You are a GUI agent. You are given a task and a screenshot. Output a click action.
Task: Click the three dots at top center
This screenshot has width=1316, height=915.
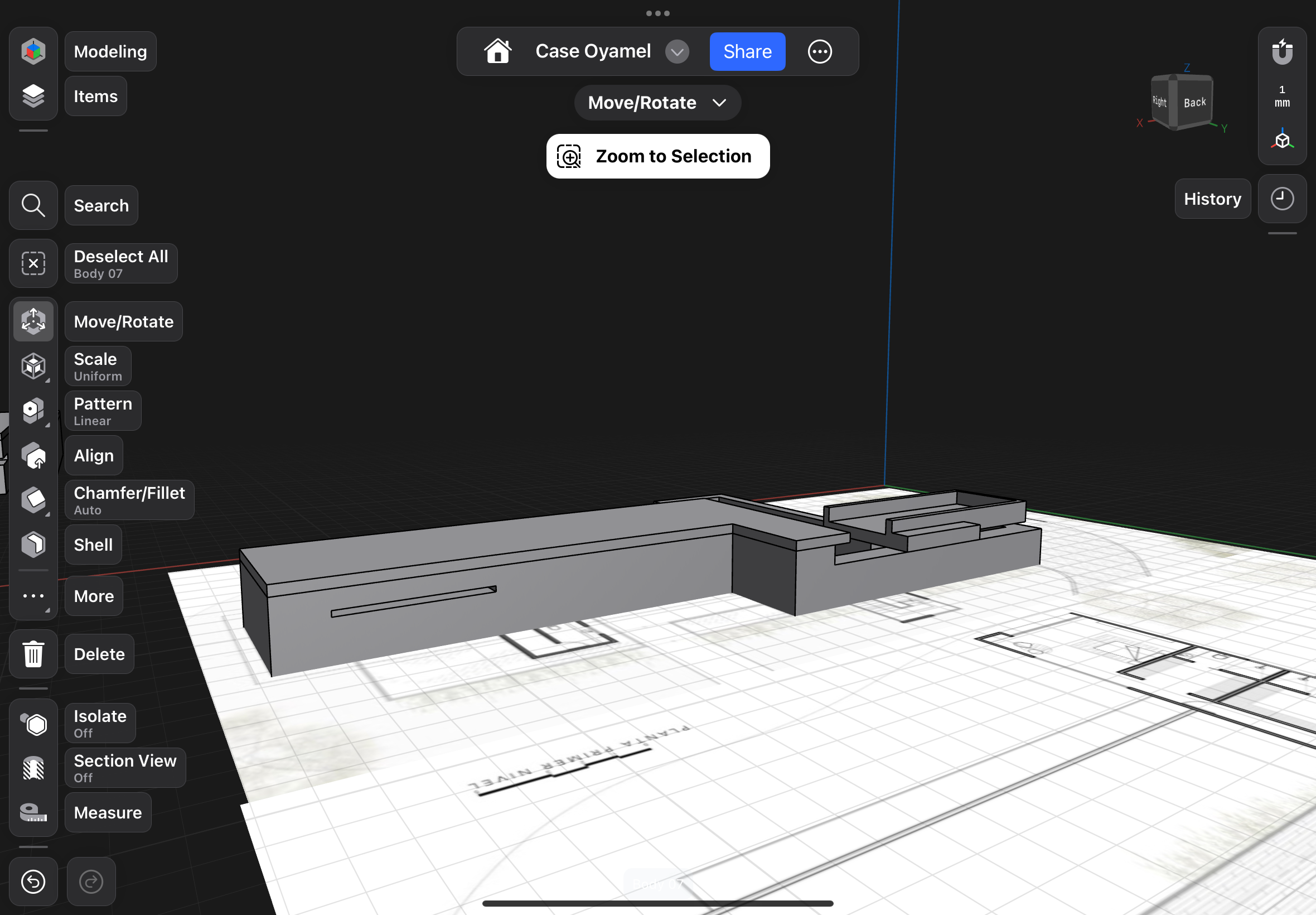coord(657,13)
